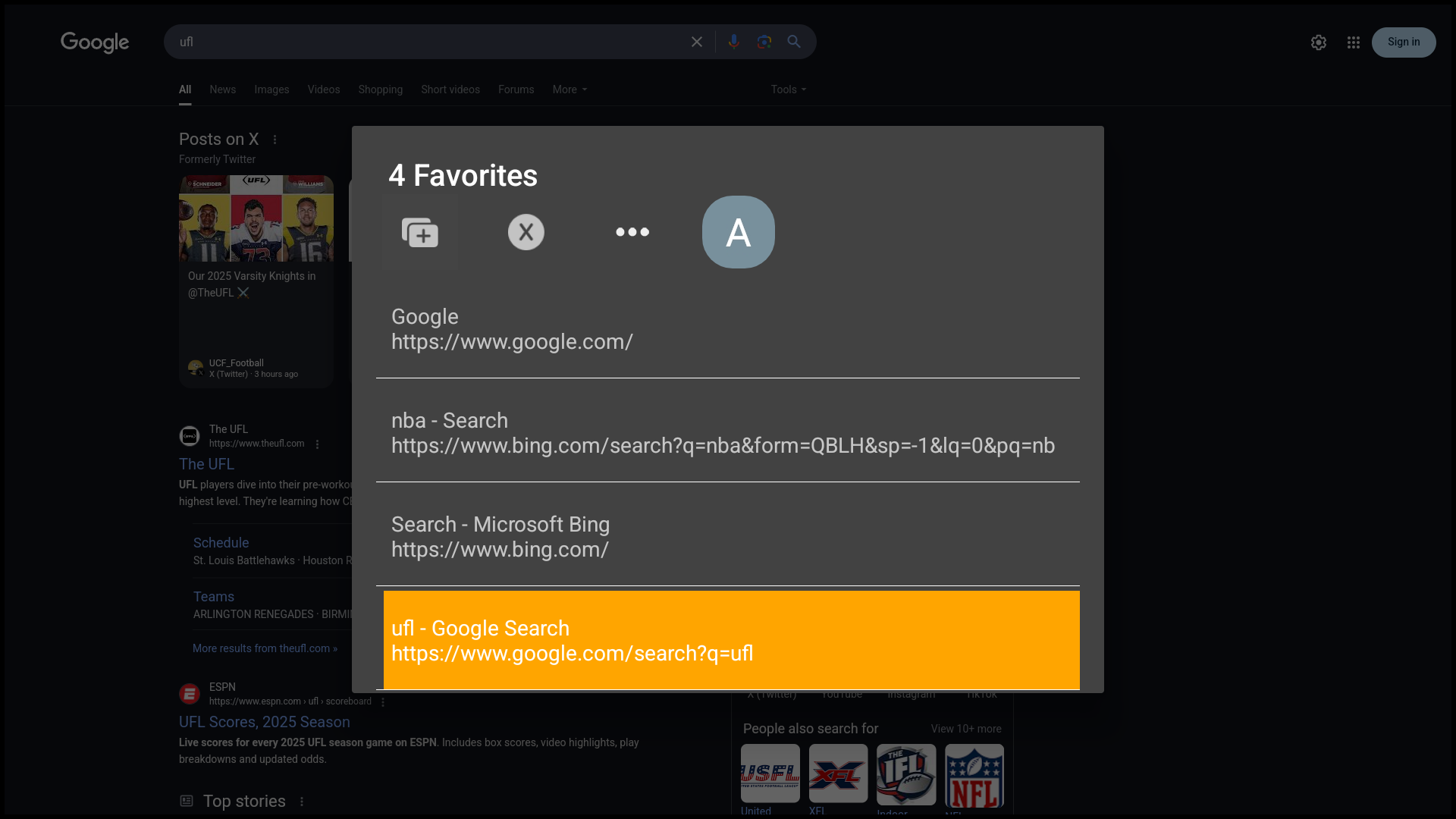Open Search - Microsoft Bing favorite
The image size is (1456, 819).
[x=728, y=537]
